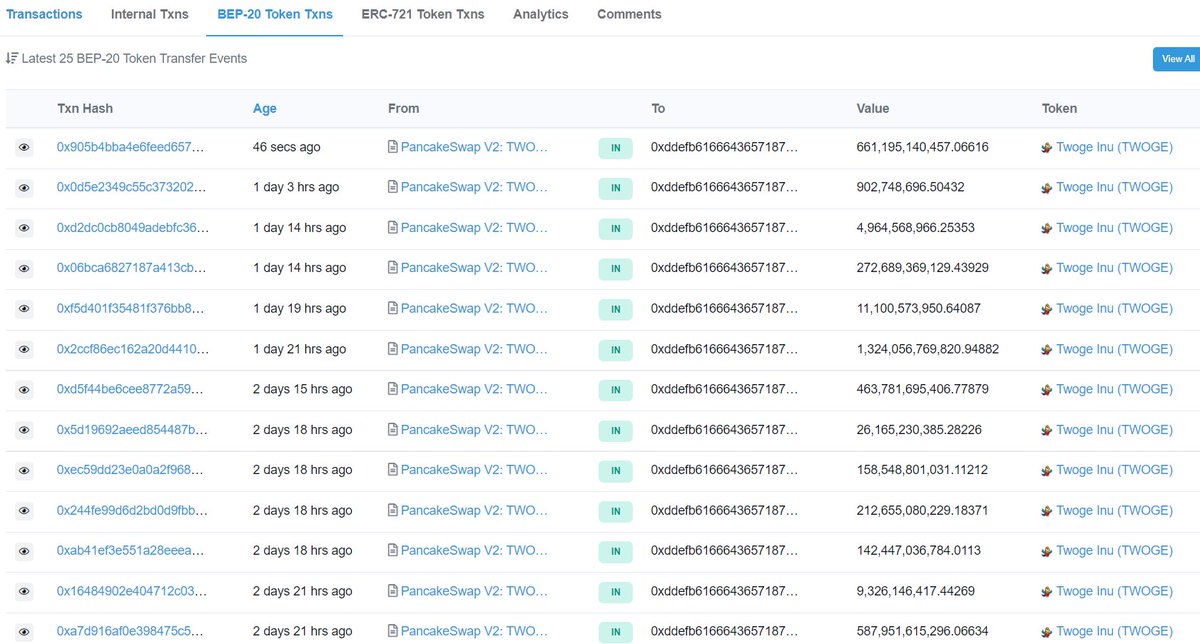Click Twoge token logo in 212,655,080,229.18371 row
The width and height of the screenshot is (1200, 644).
[x=1047, y=510]
